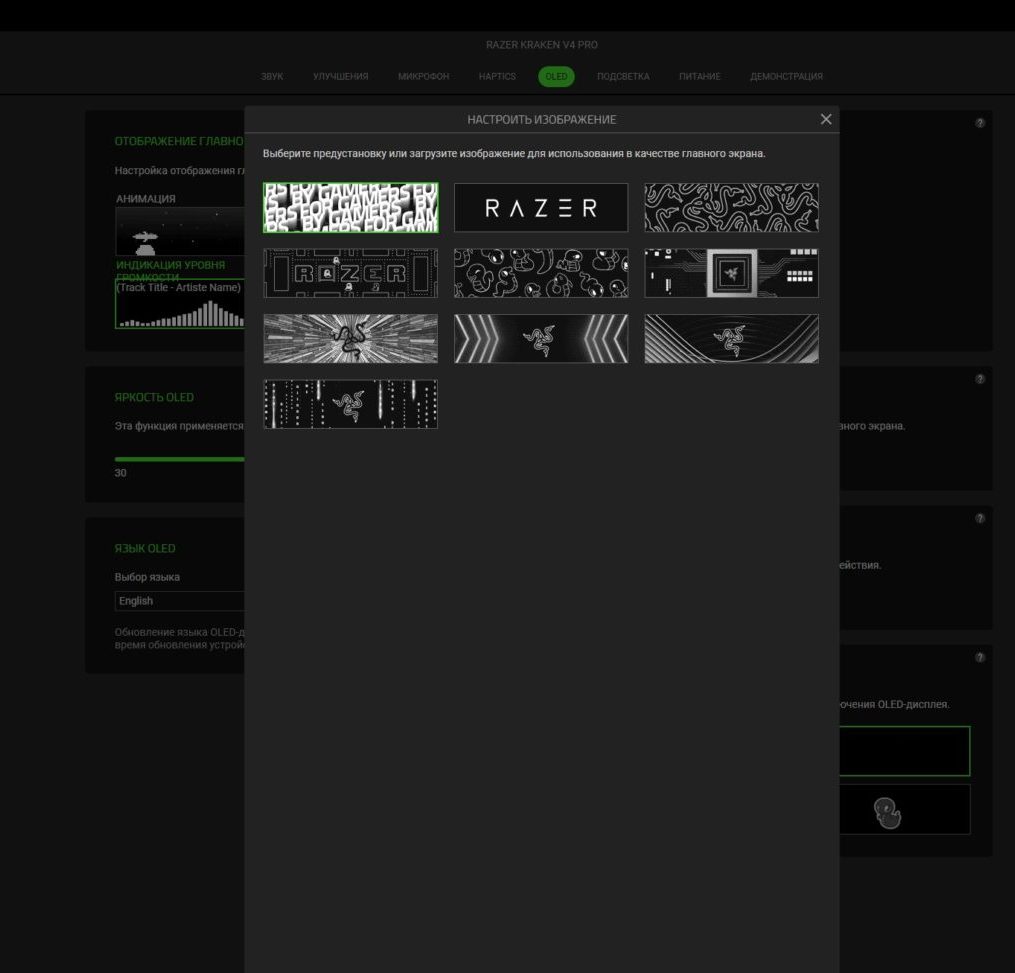
Task: Pick the digital rain Razer logo preset
Action: pyautogui.click(x=350, y=404)
